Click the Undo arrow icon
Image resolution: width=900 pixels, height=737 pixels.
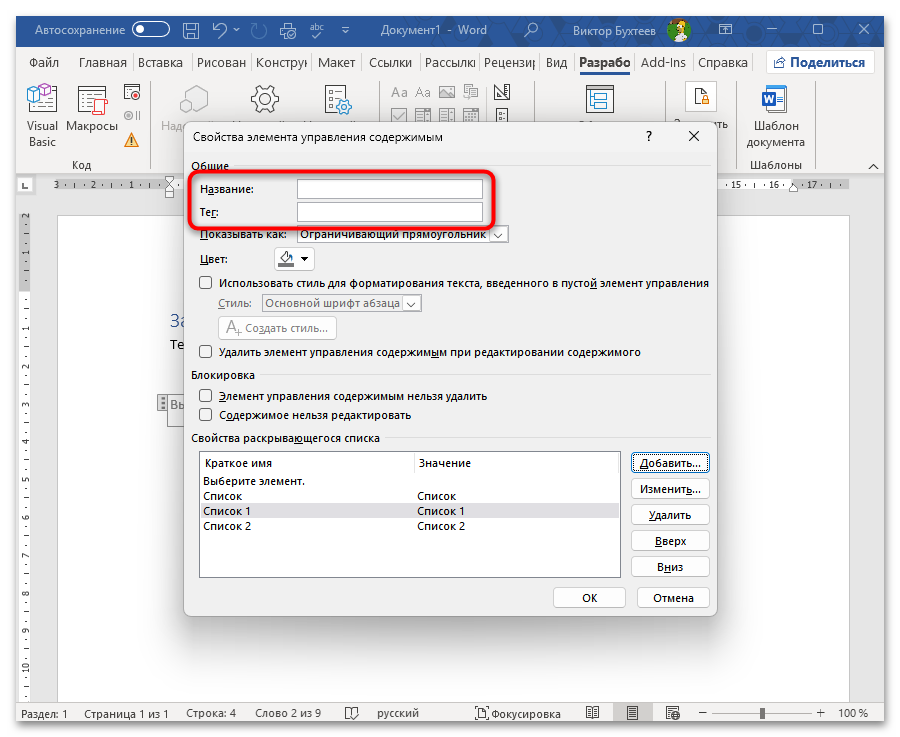point(221,30)
